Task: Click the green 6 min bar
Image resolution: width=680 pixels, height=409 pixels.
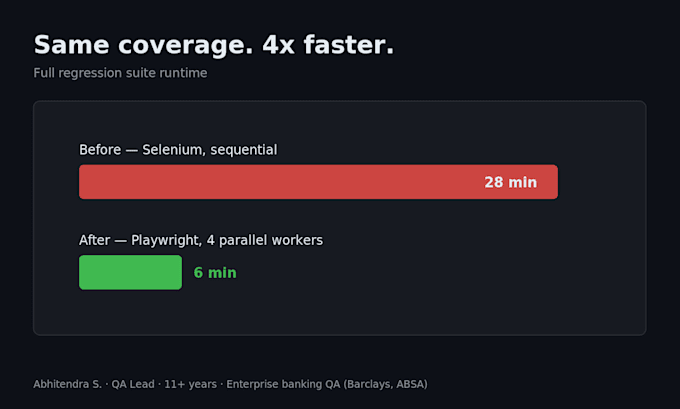Action: [x=131, y=272]
